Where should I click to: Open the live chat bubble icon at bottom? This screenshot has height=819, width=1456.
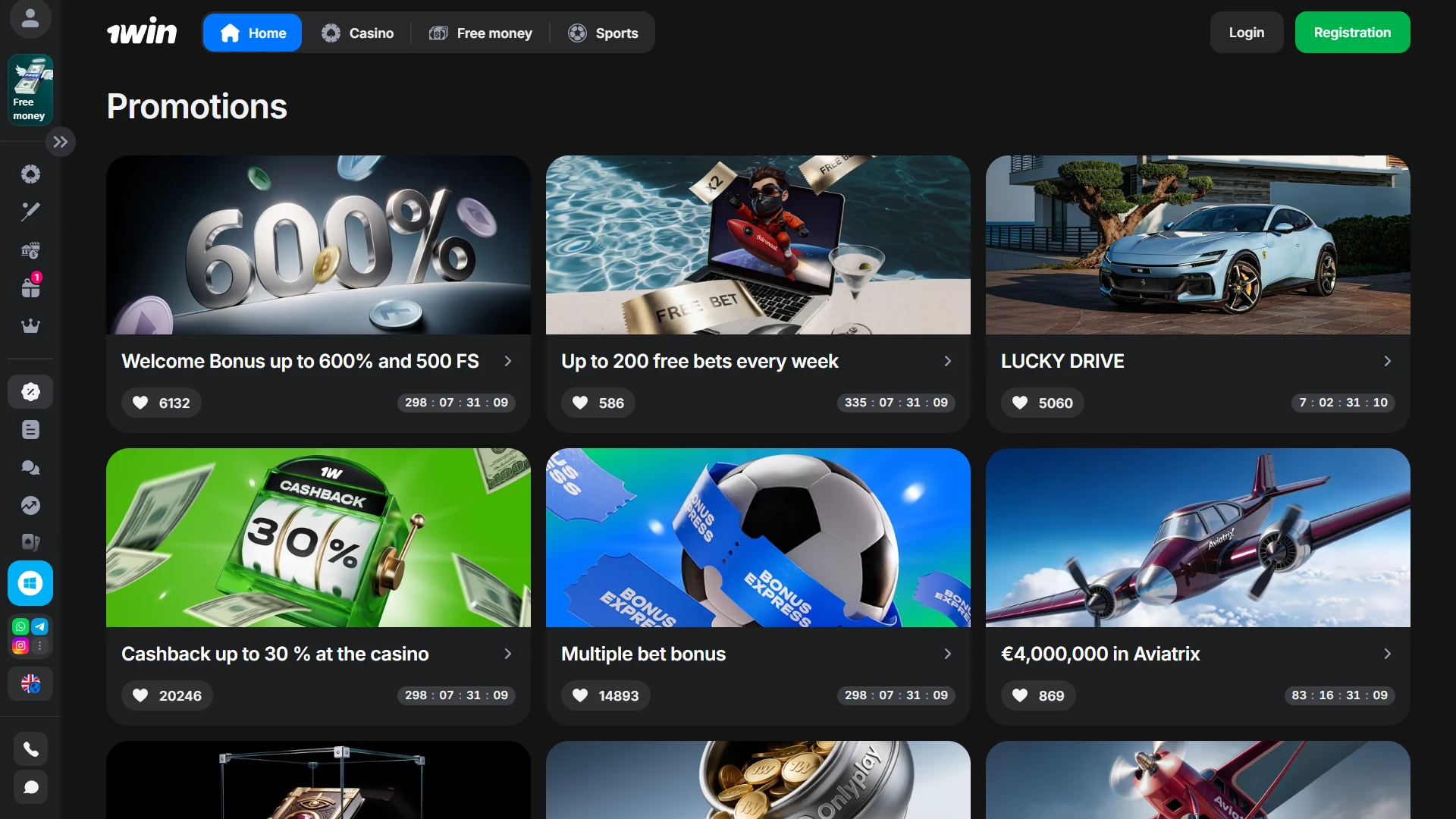pyautogui.click(x=30, y=787)
